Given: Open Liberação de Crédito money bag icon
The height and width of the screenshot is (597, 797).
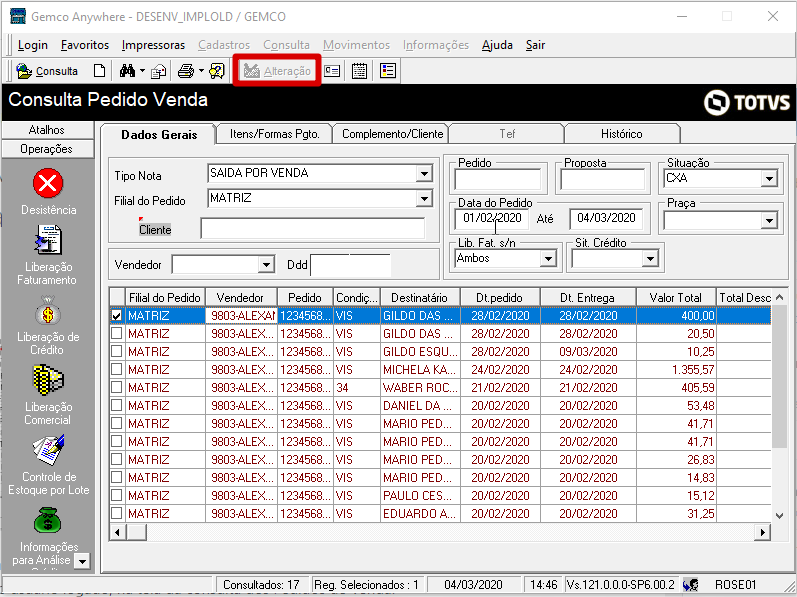Looking at the screenshot, I should tap(48, 310).
